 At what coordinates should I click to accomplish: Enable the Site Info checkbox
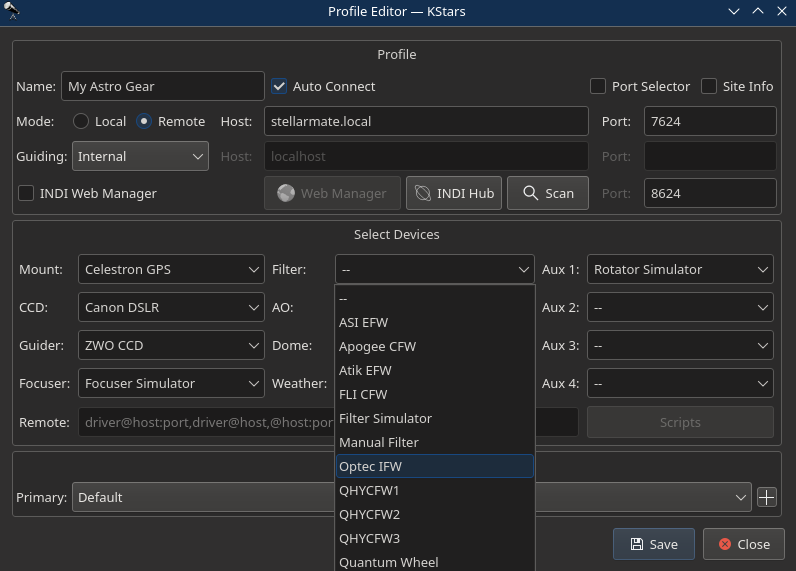pos(709,86)
